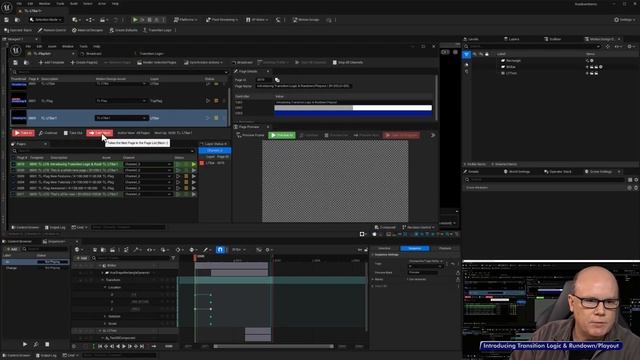Open the asset dropdown for the selected TL-LThier1 template
Image resolution: width=640 pixels, height=360 pixels.
[x=121, y=118]
